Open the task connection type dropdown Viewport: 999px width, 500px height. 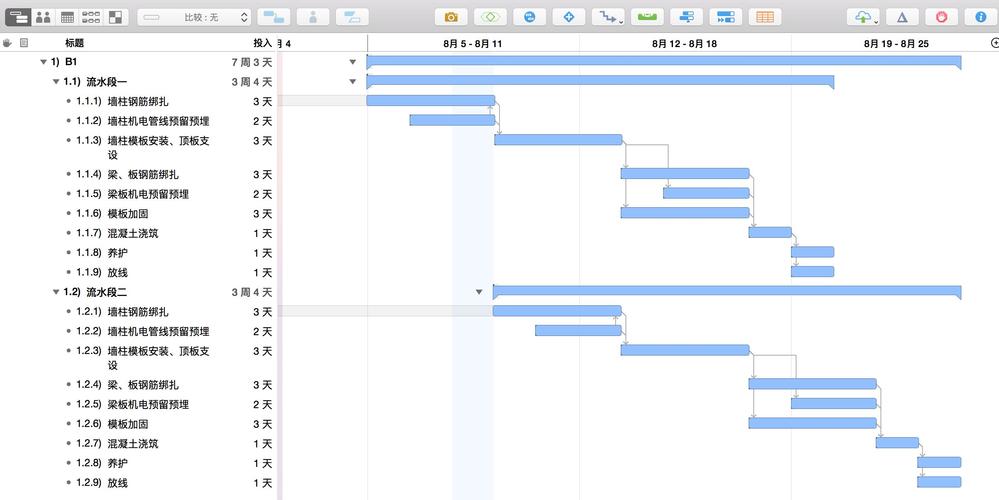(608, 17)
